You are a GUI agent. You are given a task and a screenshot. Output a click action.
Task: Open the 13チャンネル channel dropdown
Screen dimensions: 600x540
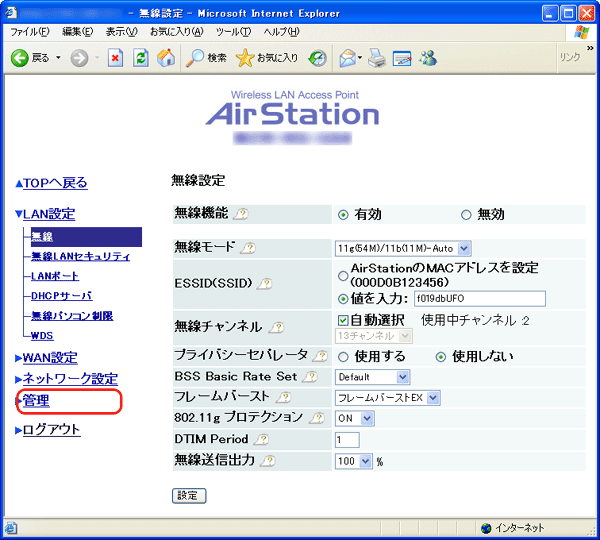pyautogui.click(x=373, y=336)
